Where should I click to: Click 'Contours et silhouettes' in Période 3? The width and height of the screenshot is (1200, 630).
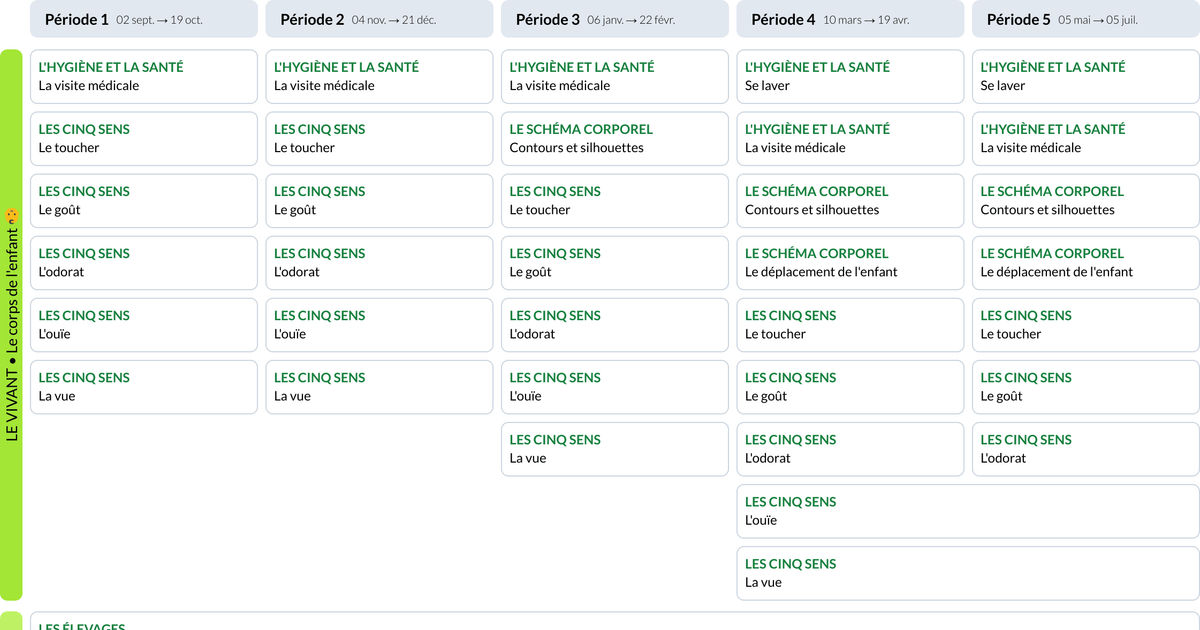614,138
